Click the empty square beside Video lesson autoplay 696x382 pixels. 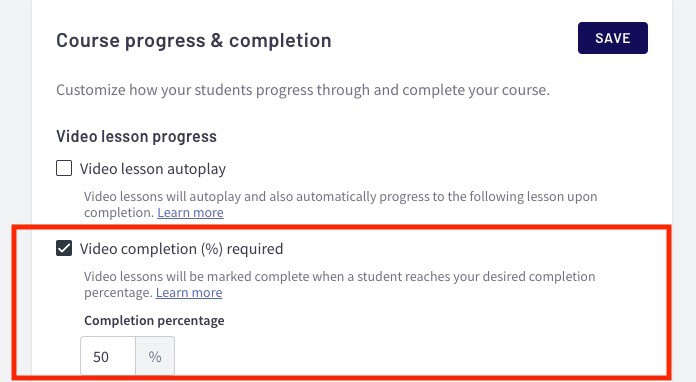(x=64, y=169)
